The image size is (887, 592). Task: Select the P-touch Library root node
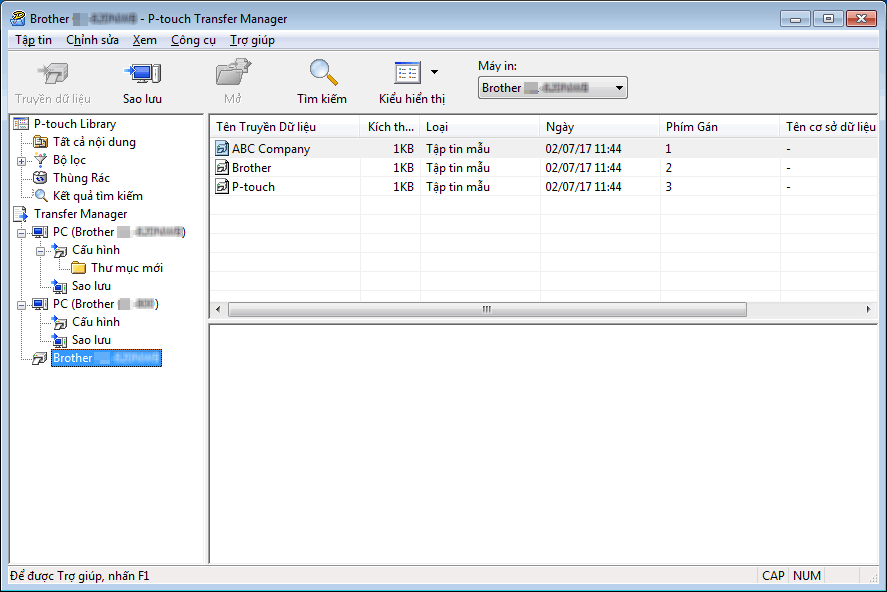click(74, 124)
